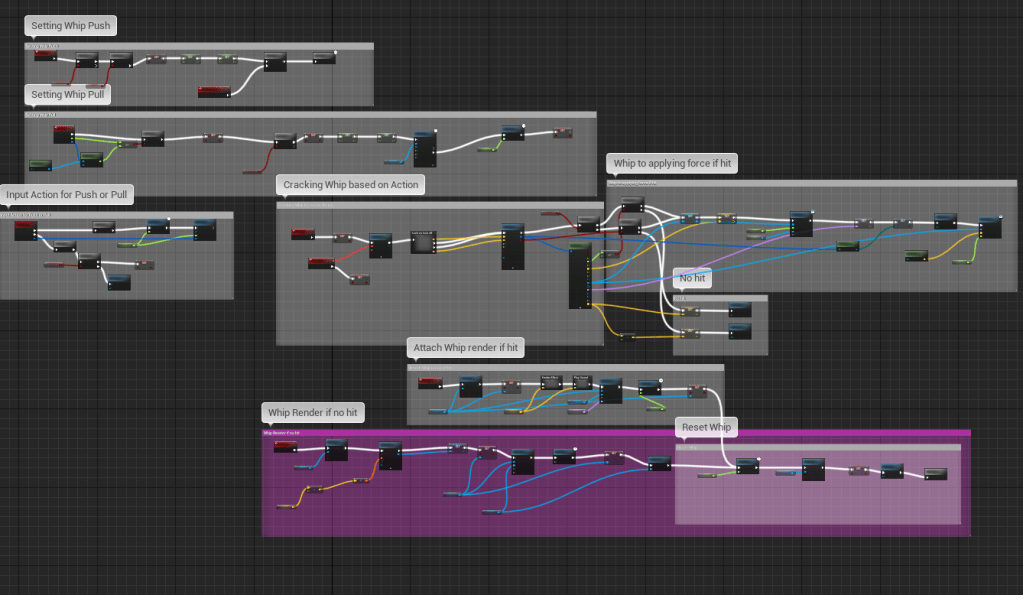1023x595 pixels.
Task: Select "Input Action for Push or Pull" bubble
Action: tap(67, 194)
